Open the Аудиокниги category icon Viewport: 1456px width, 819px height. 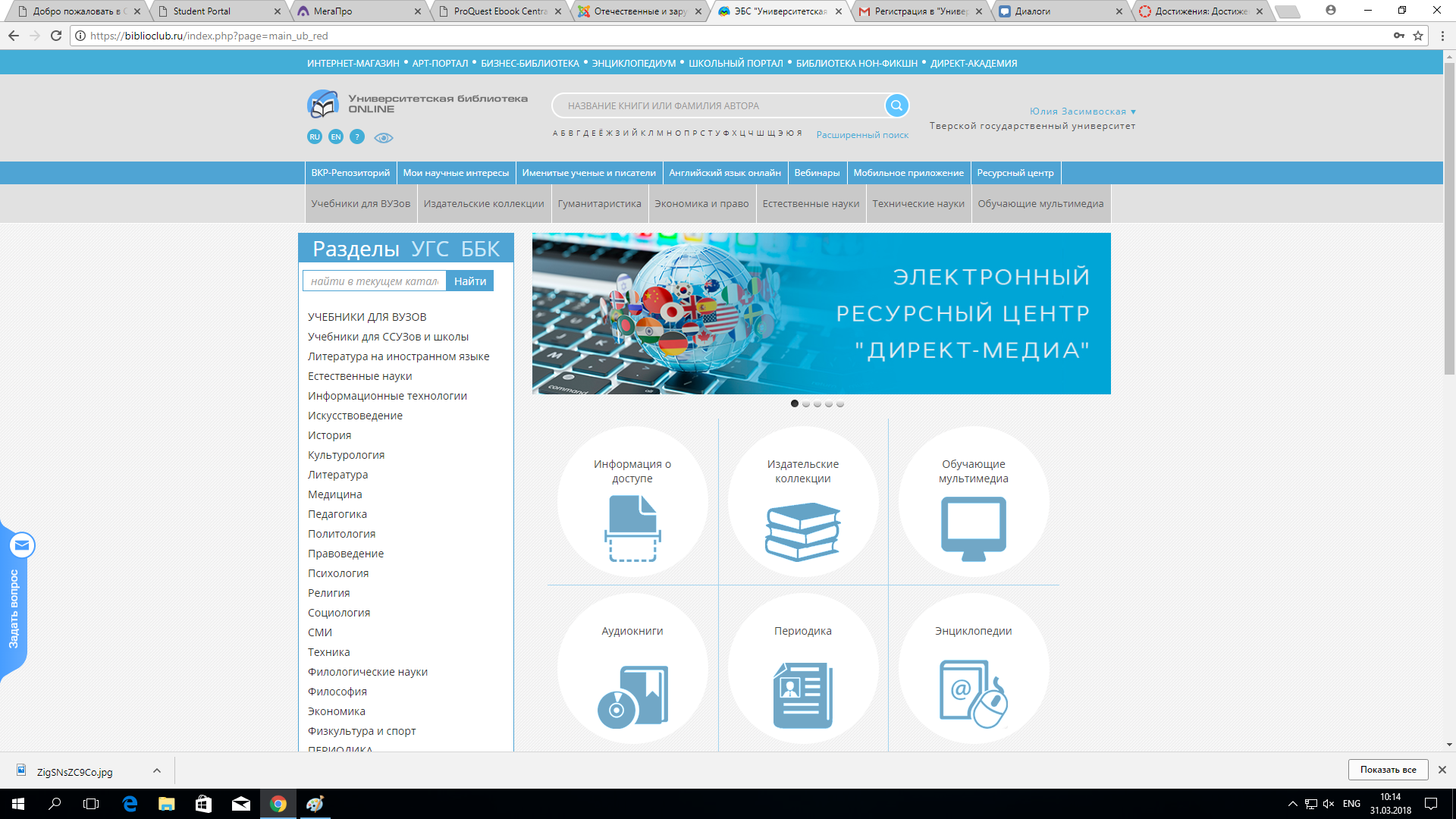pos(632,696)
